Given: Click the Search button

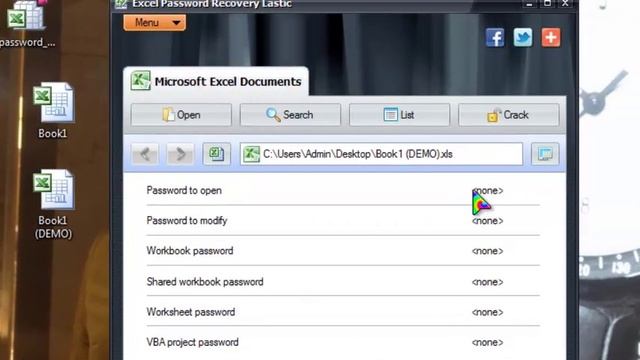Looking at the screenshot, I should click(x=290, y=115).
